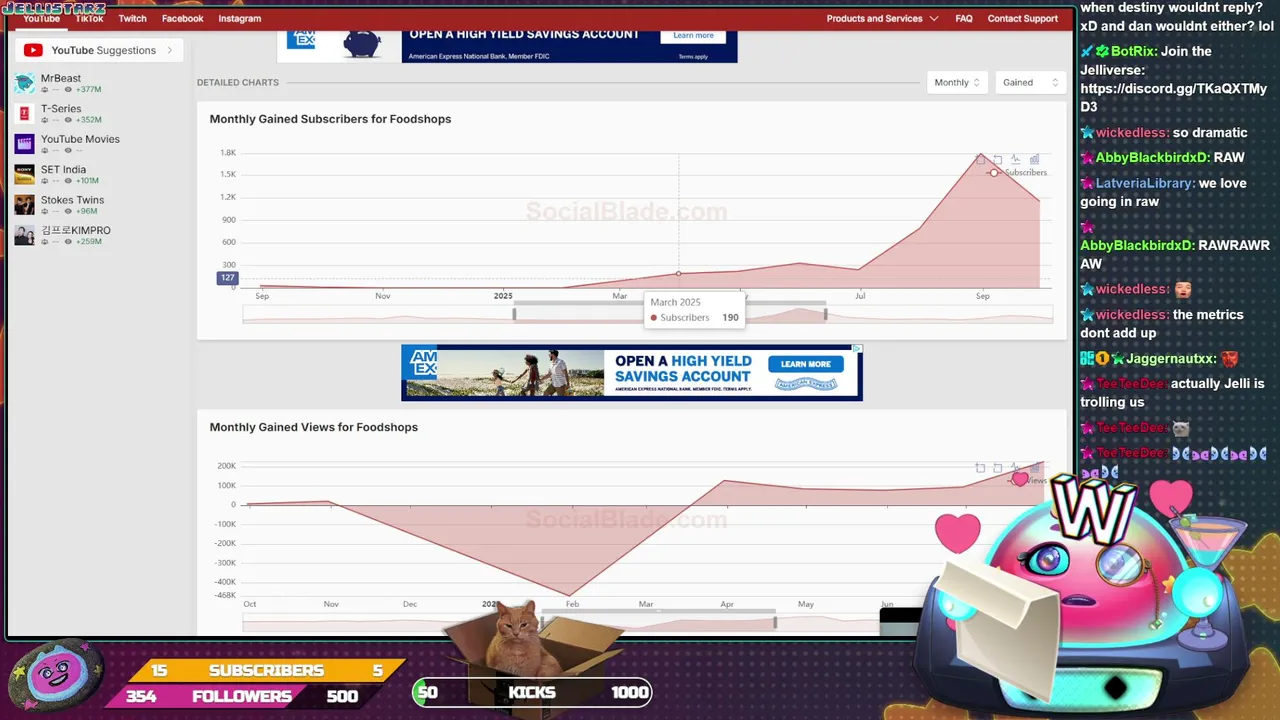
Task: Open YouTube Movies channel avatar
Action: point(24,144)
